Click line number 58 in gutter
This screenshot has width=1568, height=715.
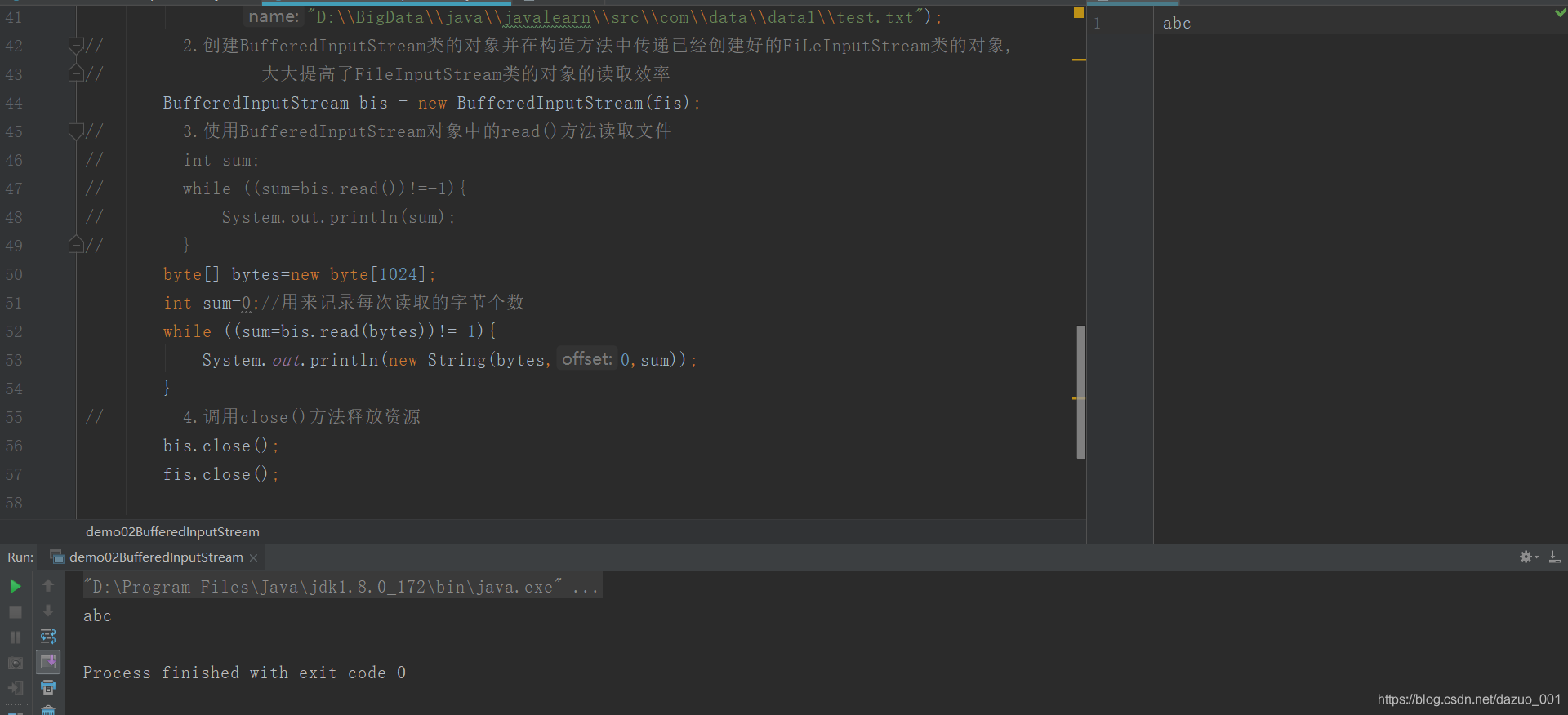coord(14,503)
